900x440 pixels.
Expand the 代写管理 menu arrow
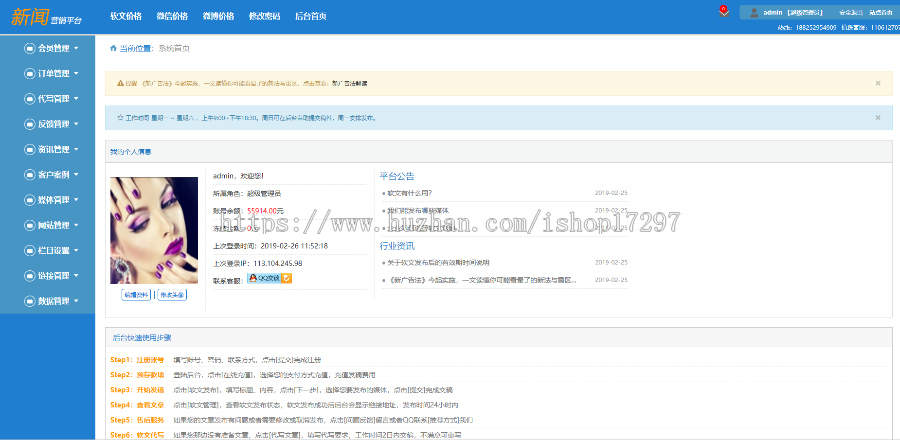coord(76,99)
